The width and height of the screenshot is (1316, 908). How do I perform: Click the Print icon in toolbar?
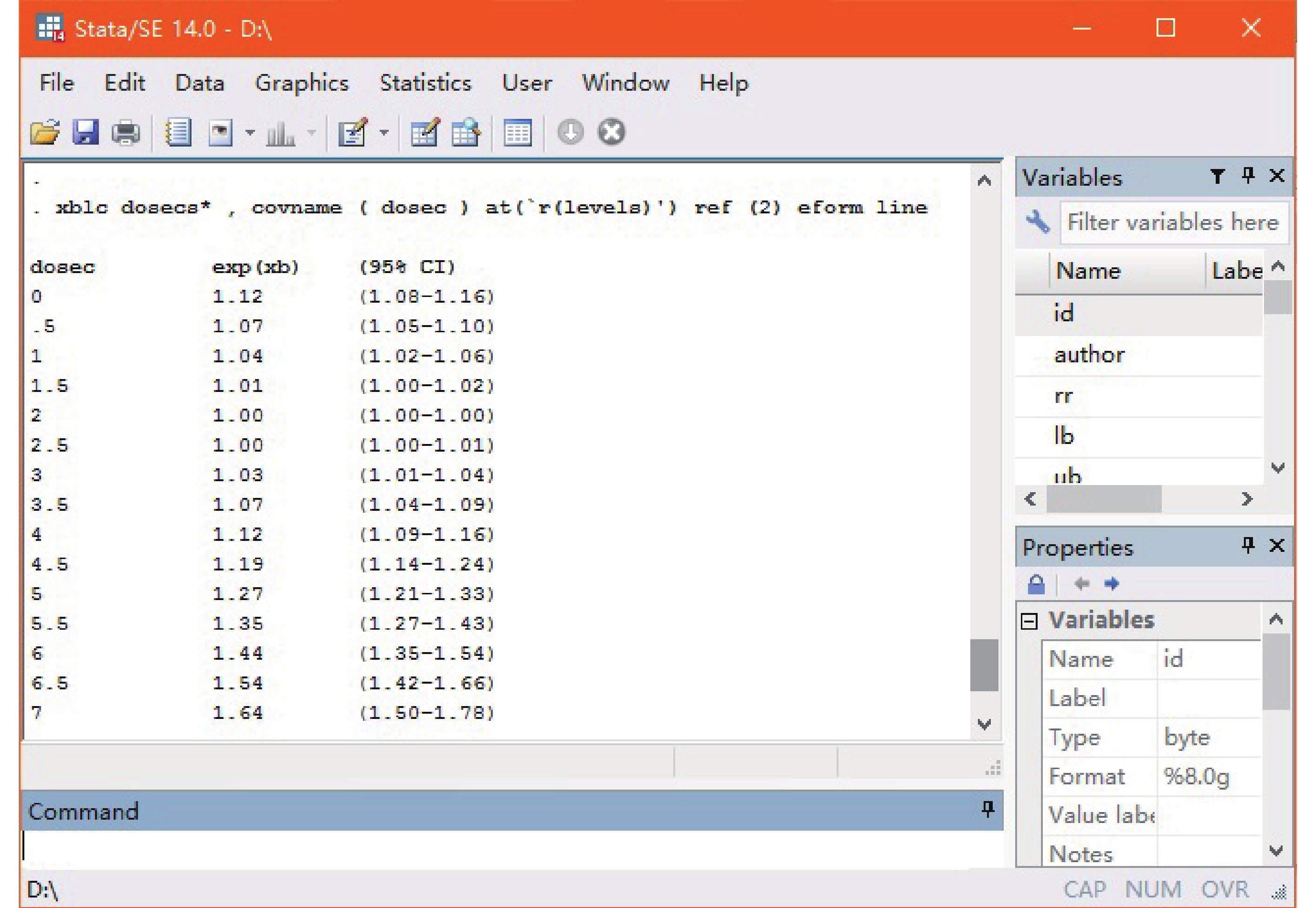pyautogui.click(x=126, y=133)
